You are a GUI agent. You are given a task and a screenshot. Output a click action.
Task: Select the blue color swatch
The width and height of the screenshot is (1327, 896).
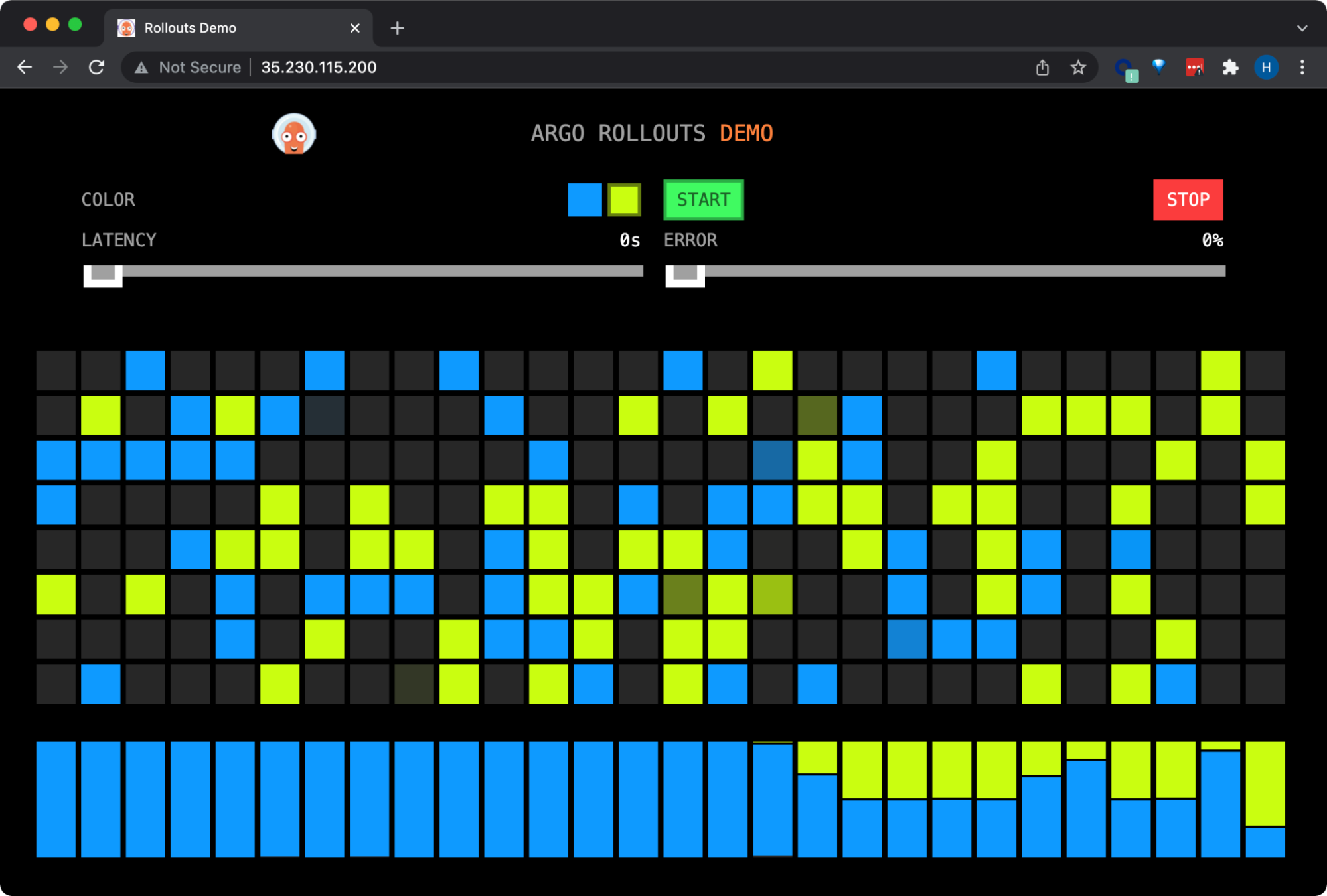(585, 200)
